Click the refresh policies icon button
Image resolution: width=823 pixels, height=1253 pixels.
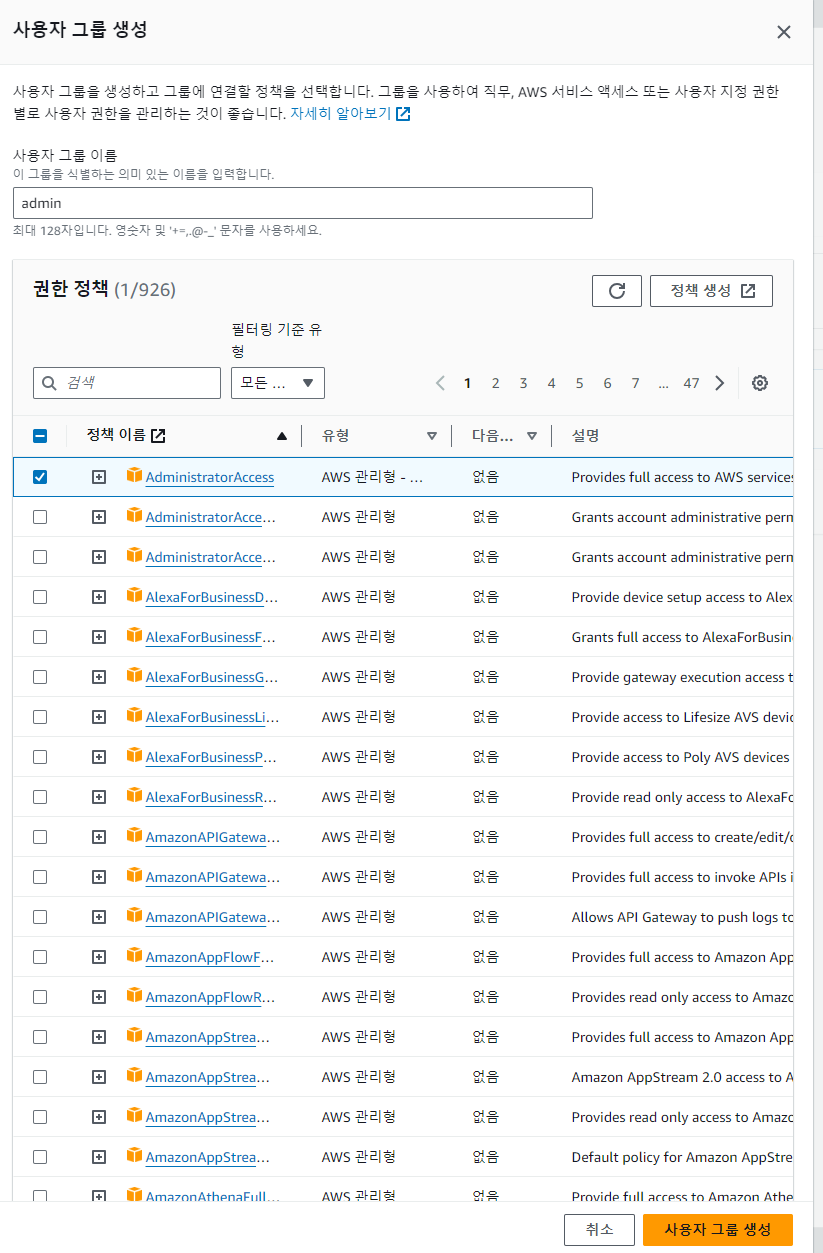[617, 291]
